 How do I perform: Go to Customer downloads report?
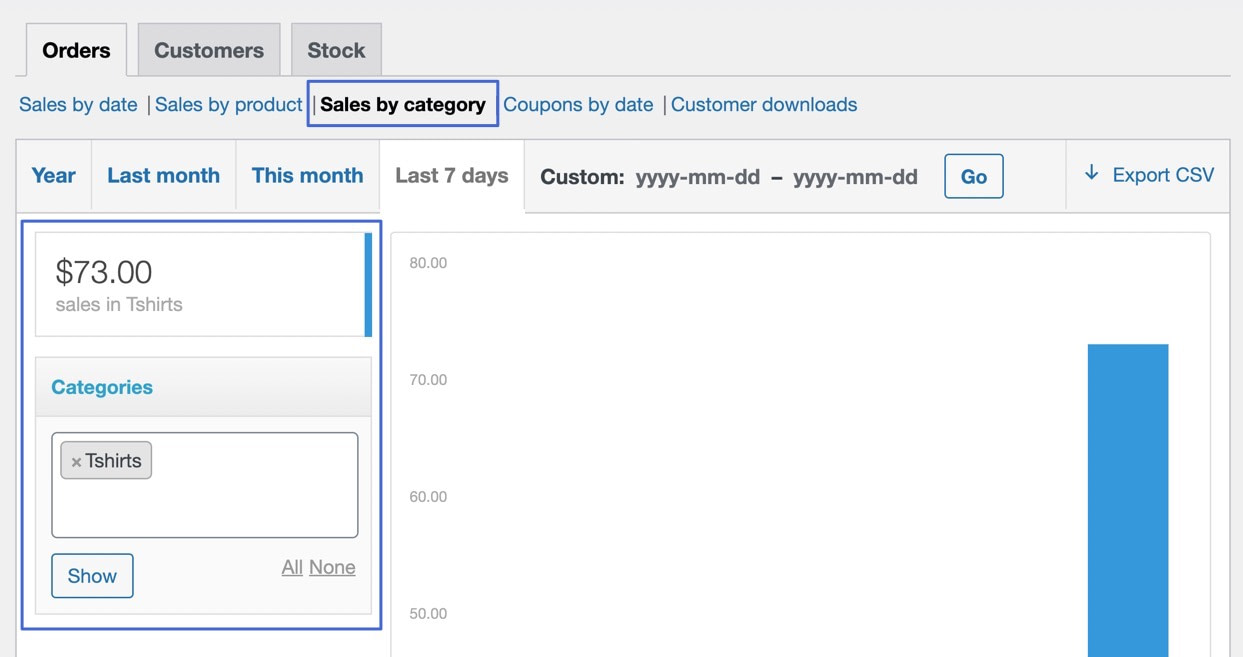(763, 105)
